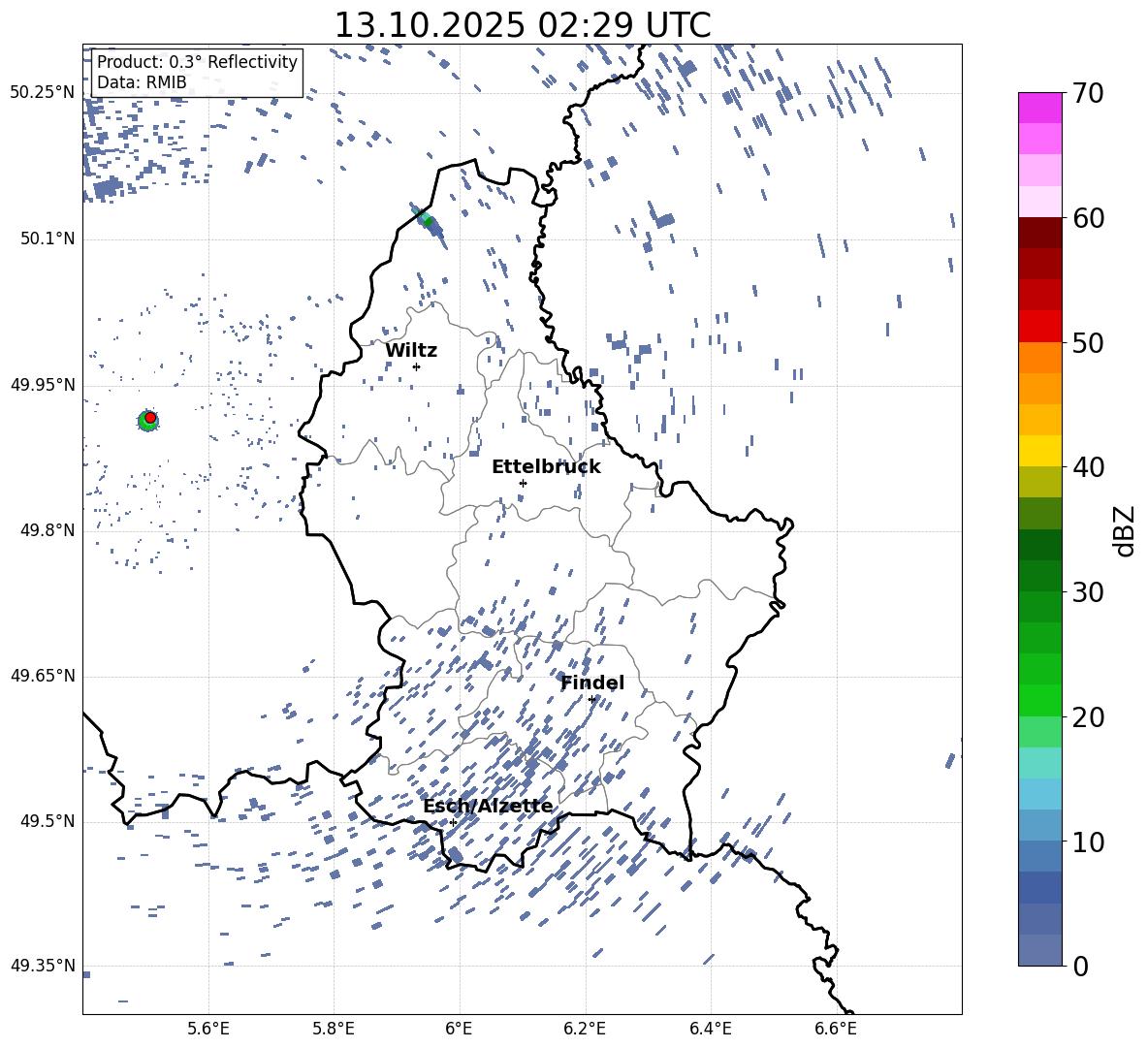1148x1048 pixels.
Task: Click the colorbar tick value 60
Action: (1088, 218)
